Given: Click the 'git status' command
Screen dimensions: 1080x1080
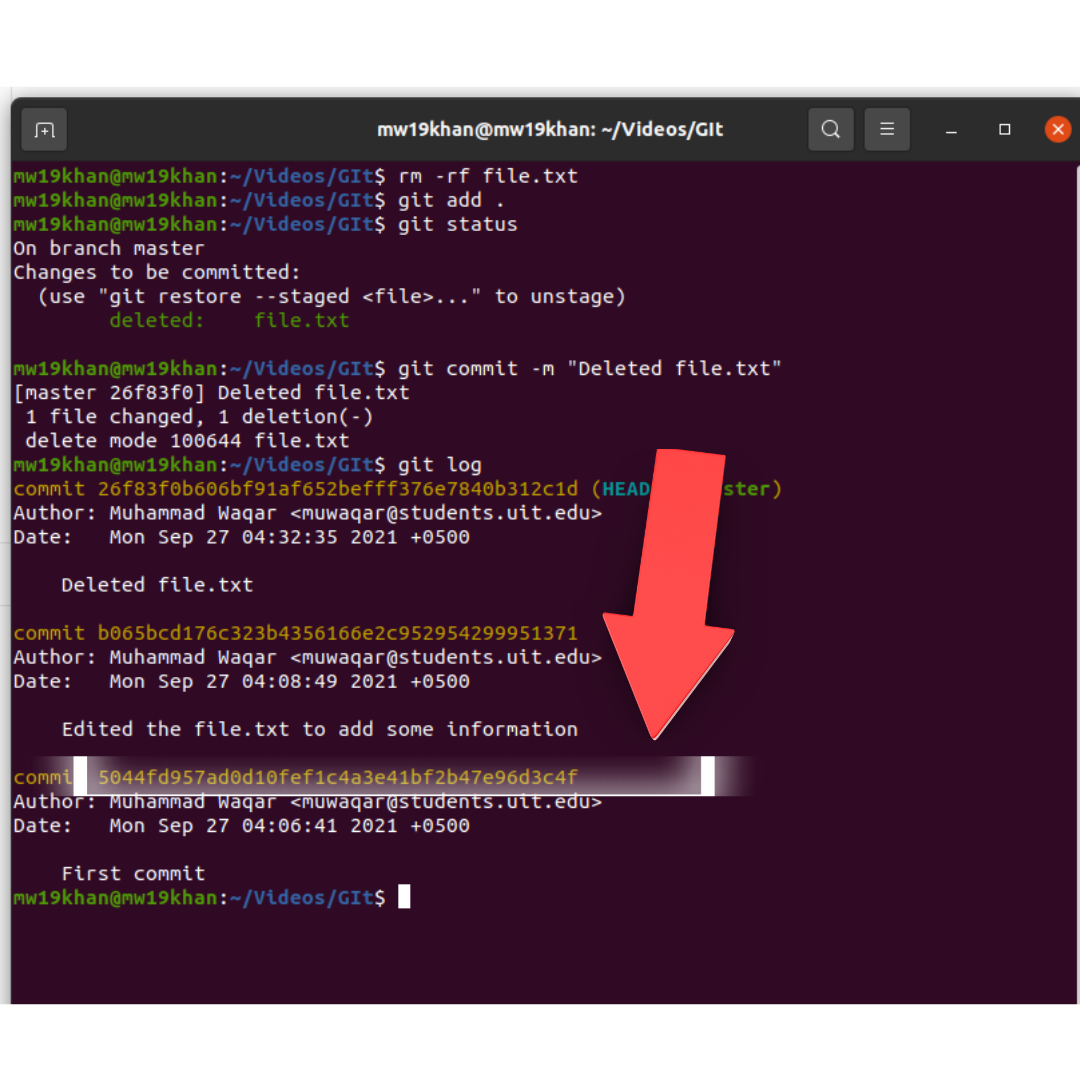Looking at the screenshot, I should tap(457, 225).
